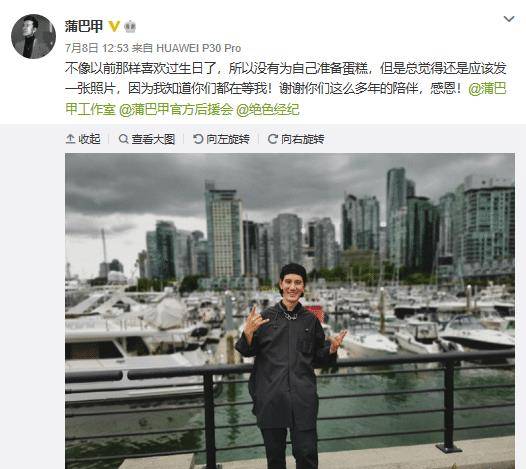Open the post options chevron dropdown

coord(509,19)
